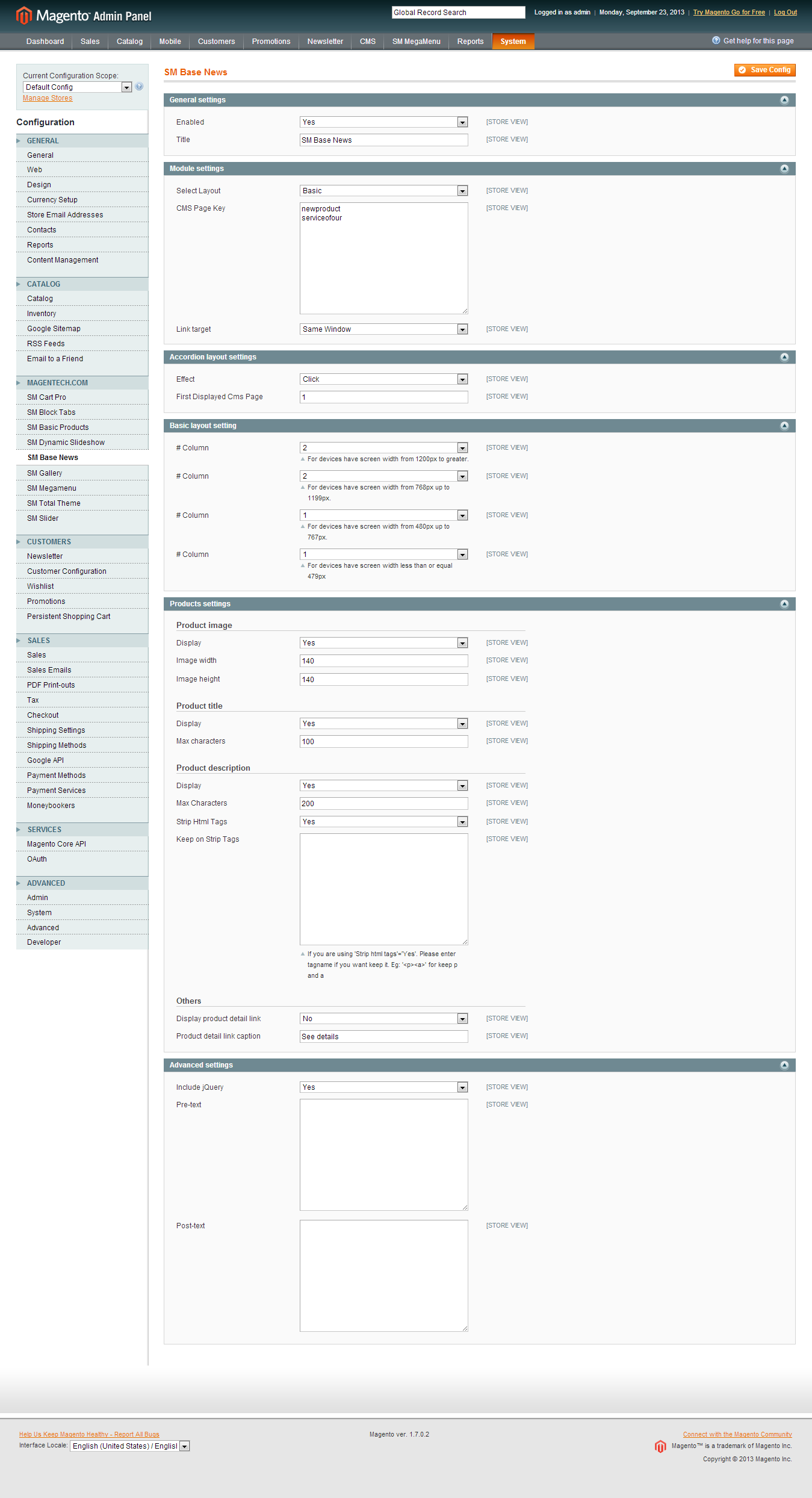Open the Catalog menu
The width and height of the screenshot is (812, 1498).
point(129,42)
